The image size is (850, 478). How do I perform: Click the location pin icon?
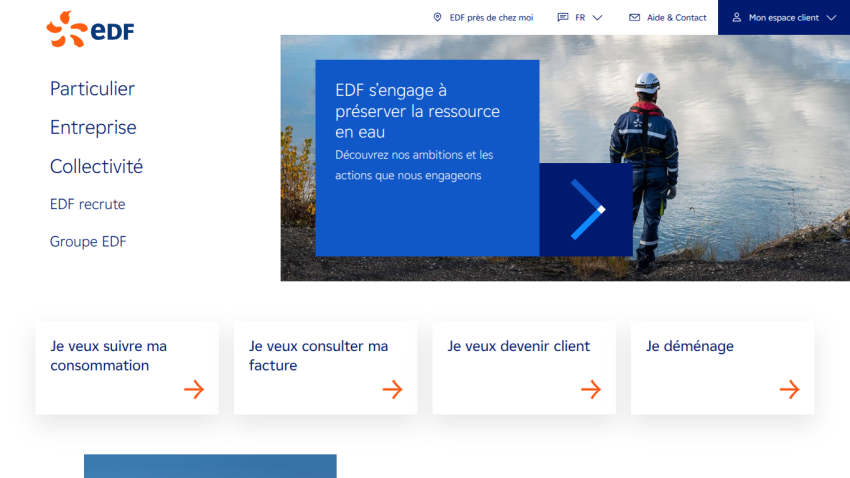click(437, 17)
